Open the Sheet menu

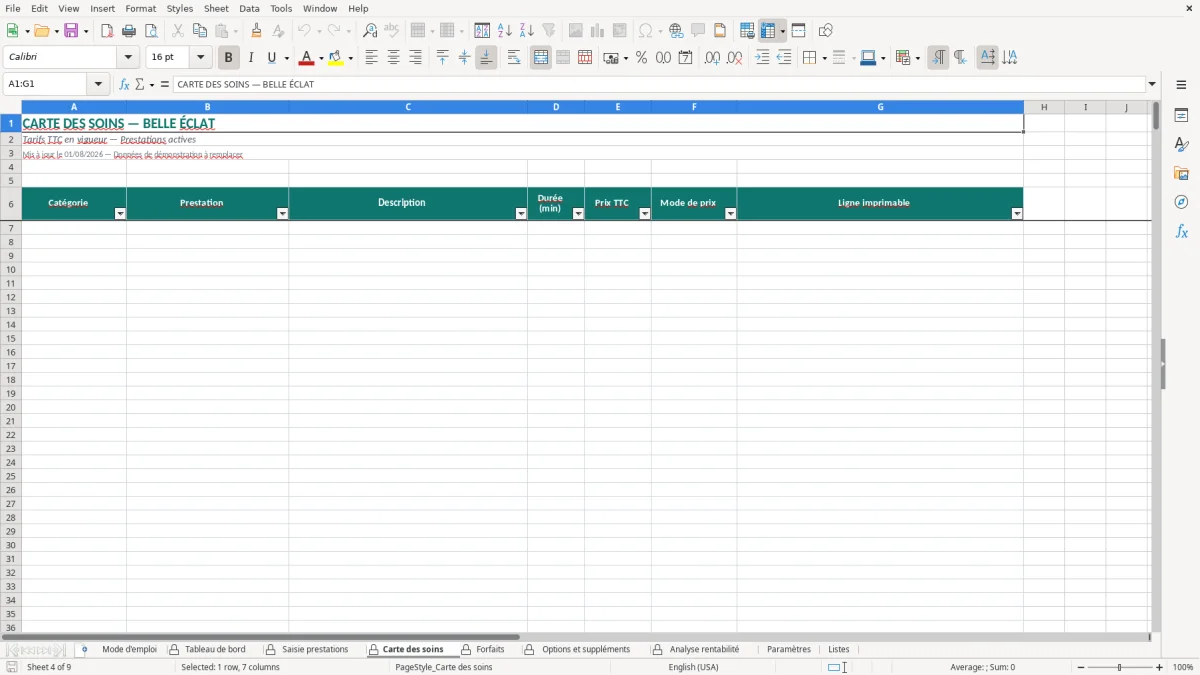tap(216, 8)
